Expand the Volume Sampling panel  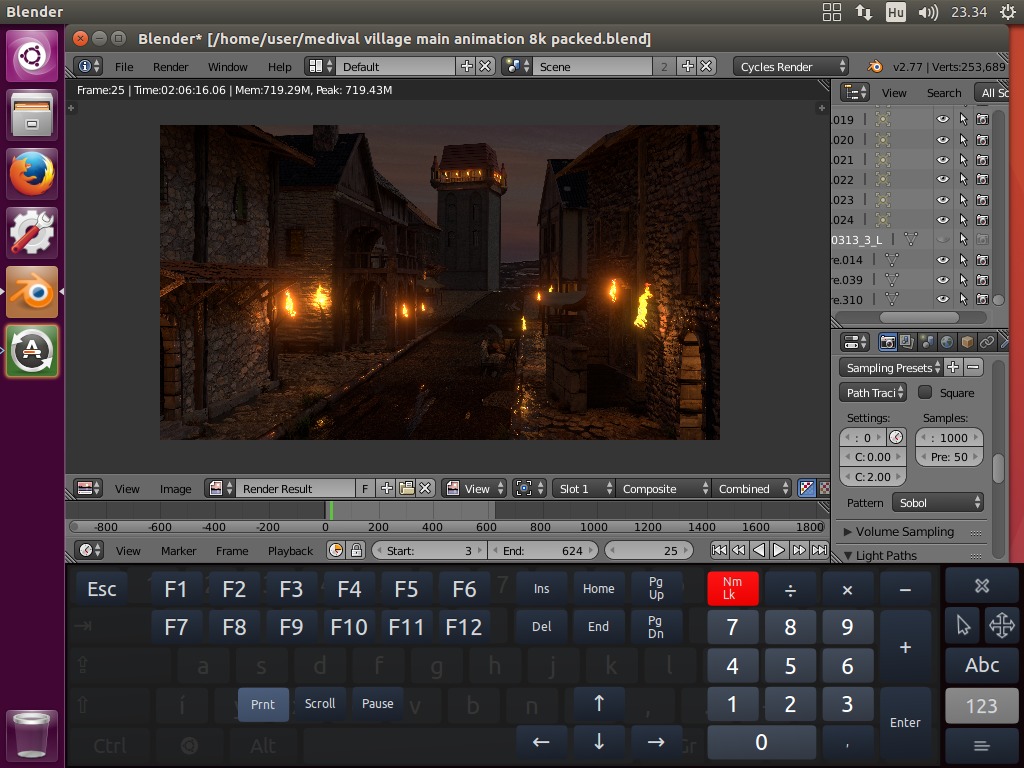click(904, 532)
